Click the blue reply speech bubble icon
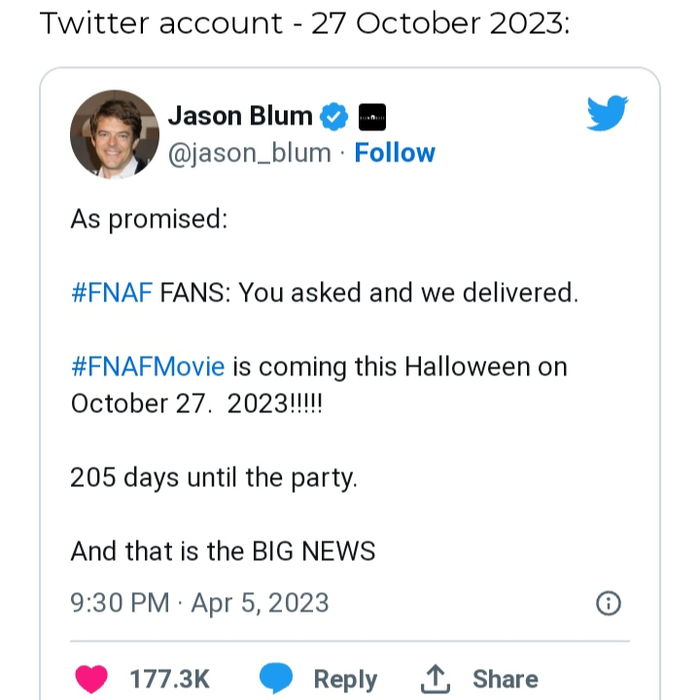Image resolution: width=700 pixels, height=700 pixels. (276, 679)
